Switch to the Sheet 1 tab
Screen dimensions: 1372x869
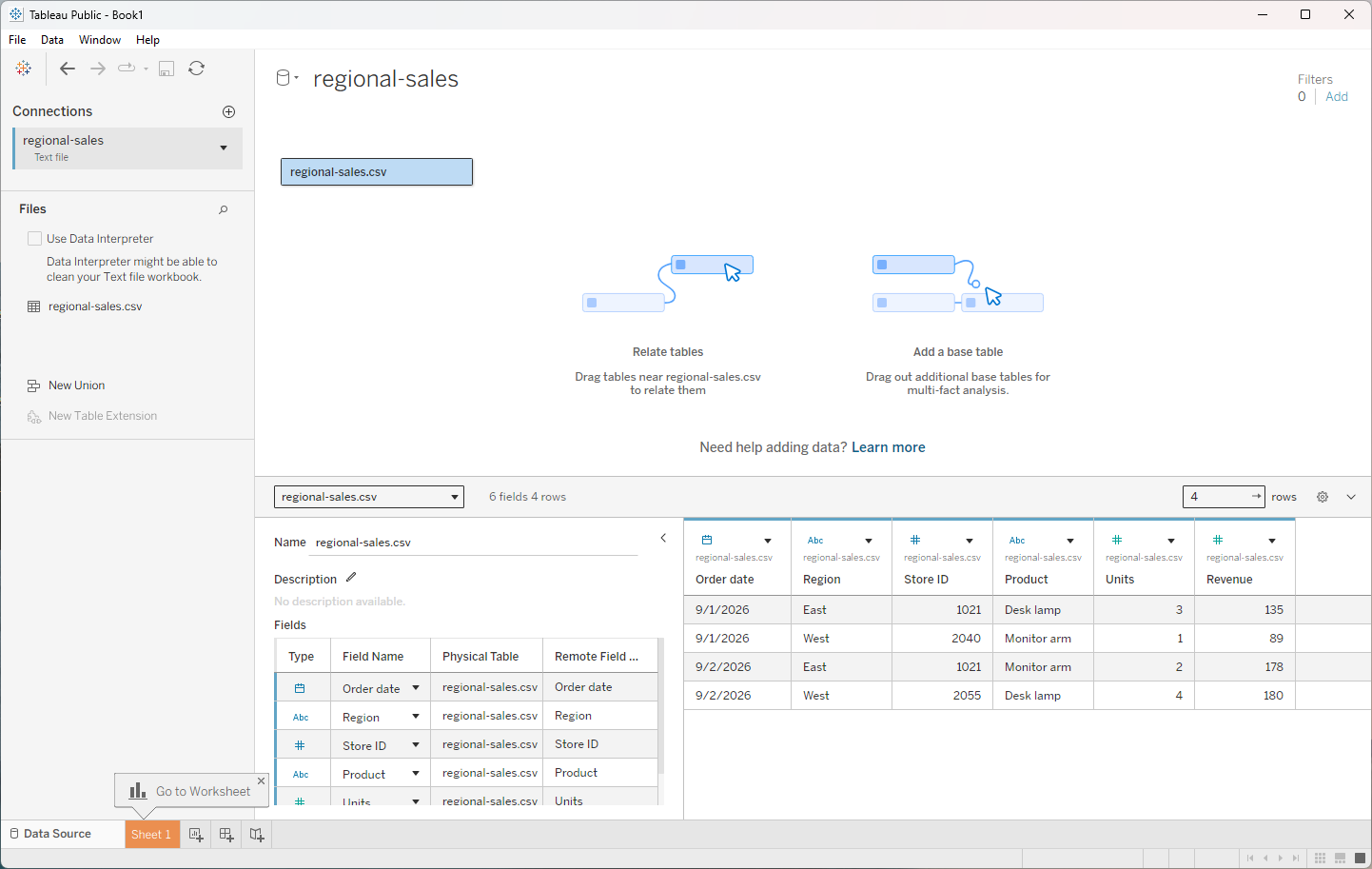151,835
